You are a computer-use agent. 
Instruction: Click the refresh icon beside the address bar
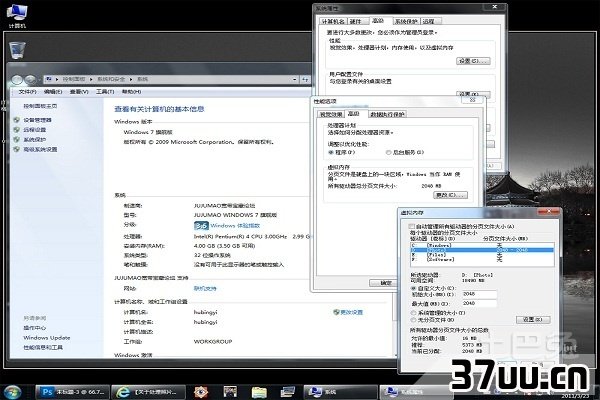(x=305, y=79)
